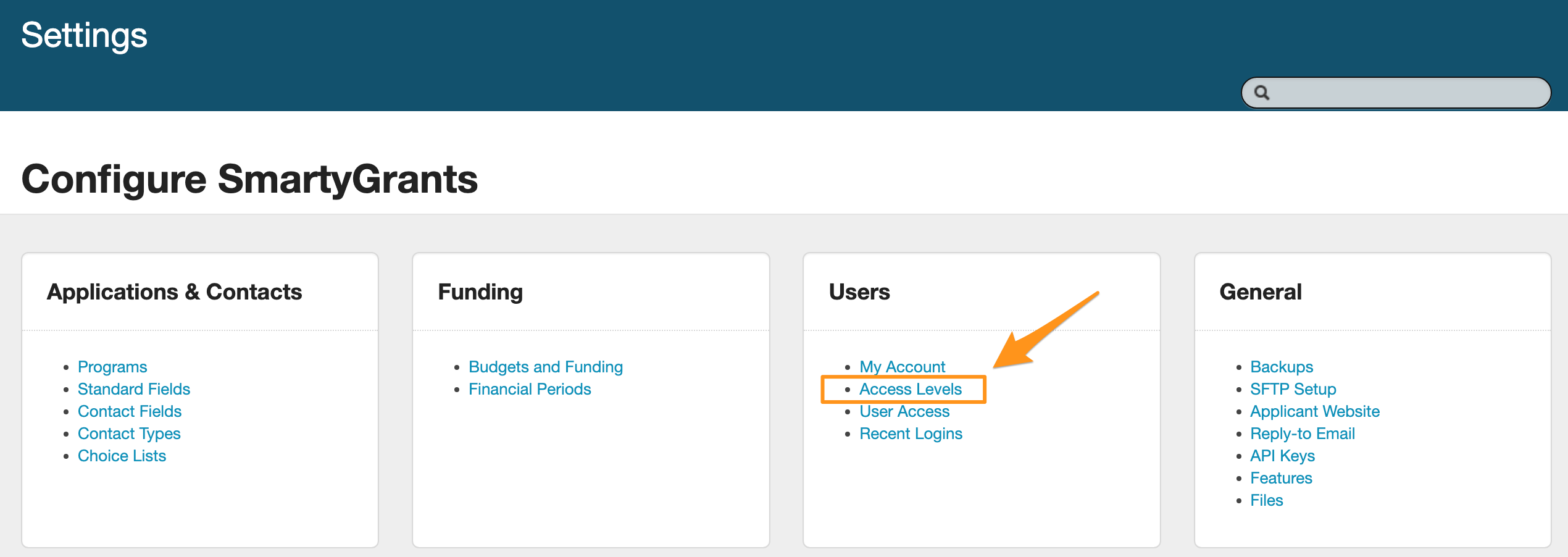Open Choice Lists
1568x557 pixels.
(x=122, y=456)
